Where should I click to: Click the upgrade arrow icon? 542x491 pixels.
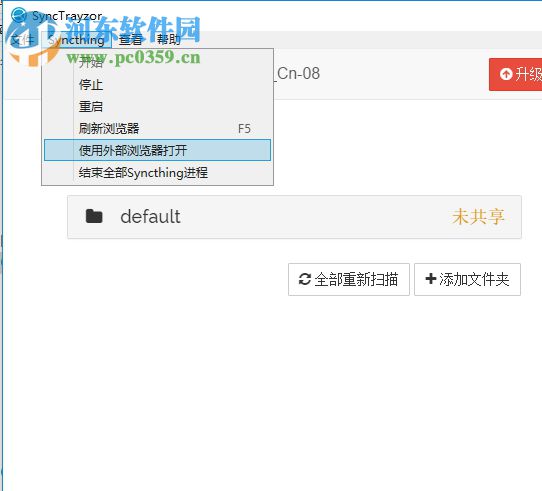click(506, 74)
